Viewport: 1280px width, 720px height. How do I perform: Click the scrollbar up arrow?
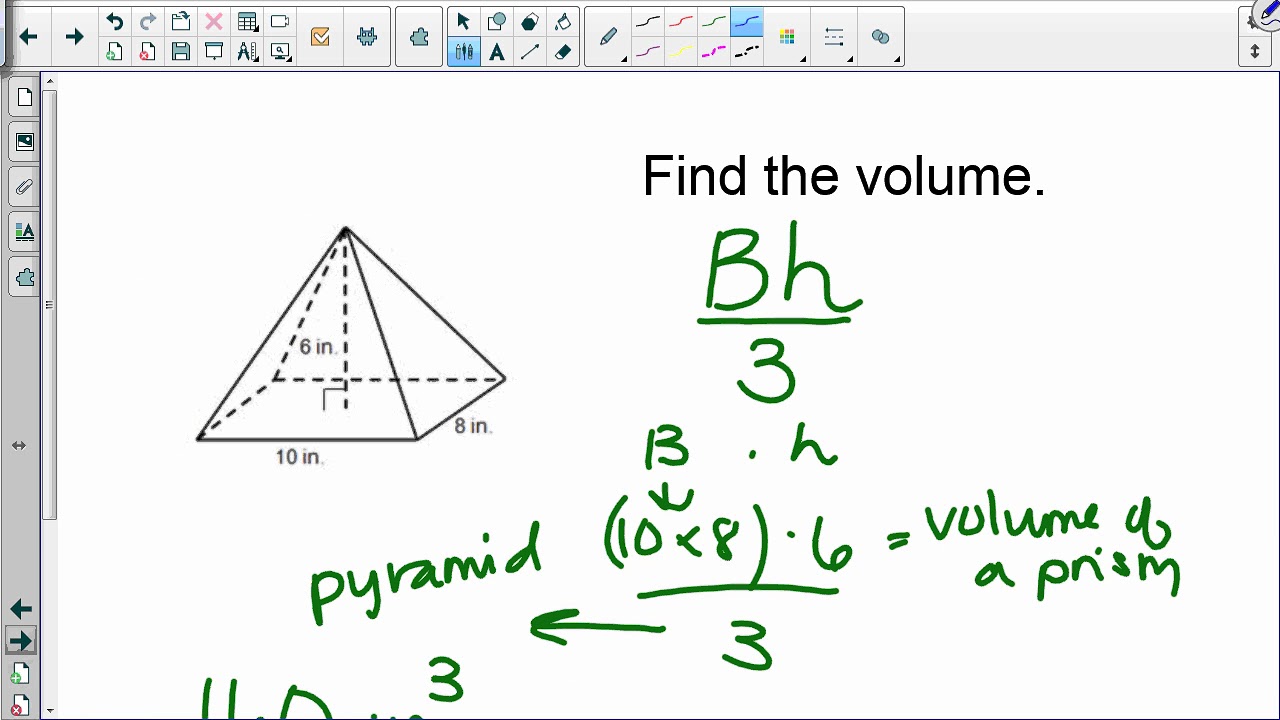click(x=50, y=81)
